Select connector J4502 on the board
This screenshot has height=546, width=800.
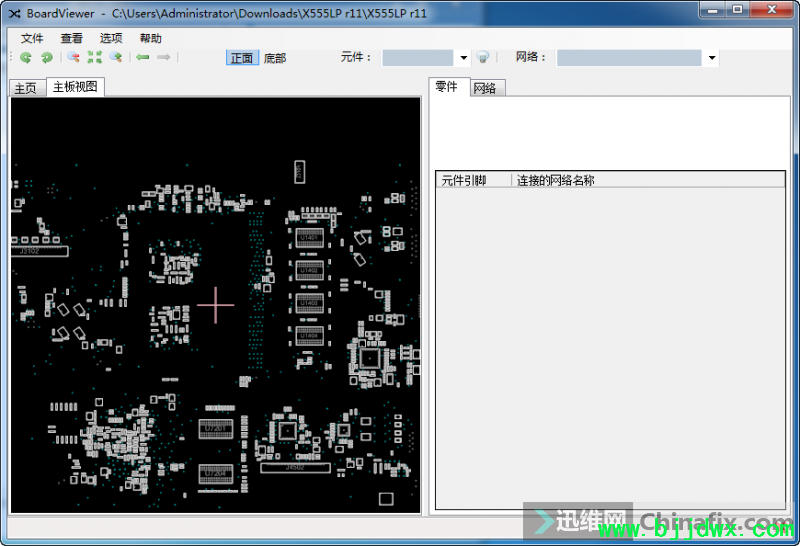pyautogui.click(x=295, y=467)
